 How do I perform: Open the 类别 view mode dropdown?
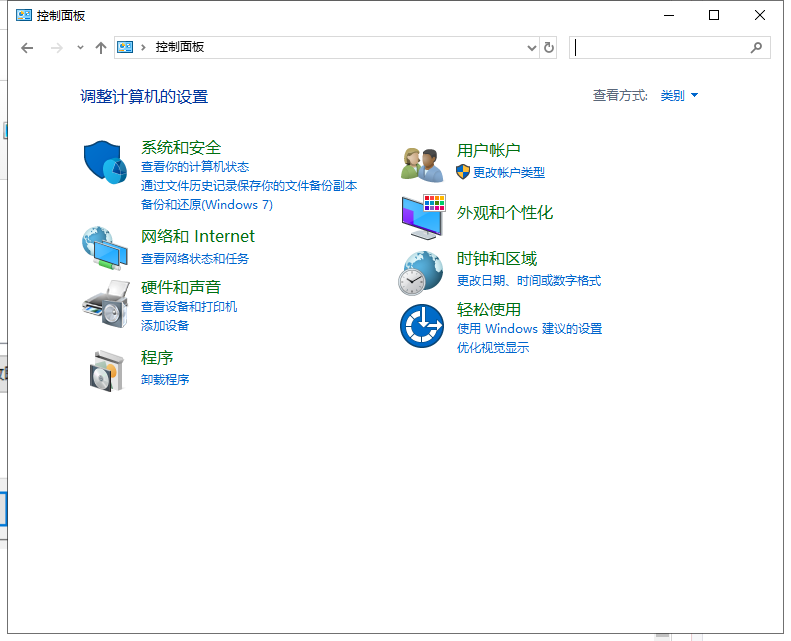(679, 95)
